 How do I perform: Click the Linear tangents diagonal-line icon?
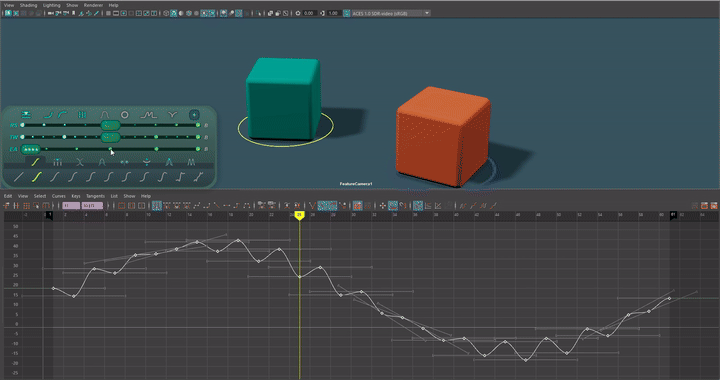(x=216, y=206)
